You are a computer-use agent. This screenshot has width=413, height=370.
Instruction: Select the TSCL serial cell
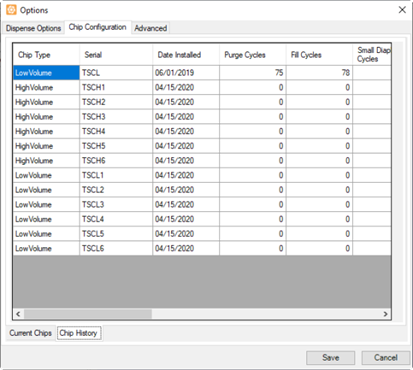pos(116,73)
